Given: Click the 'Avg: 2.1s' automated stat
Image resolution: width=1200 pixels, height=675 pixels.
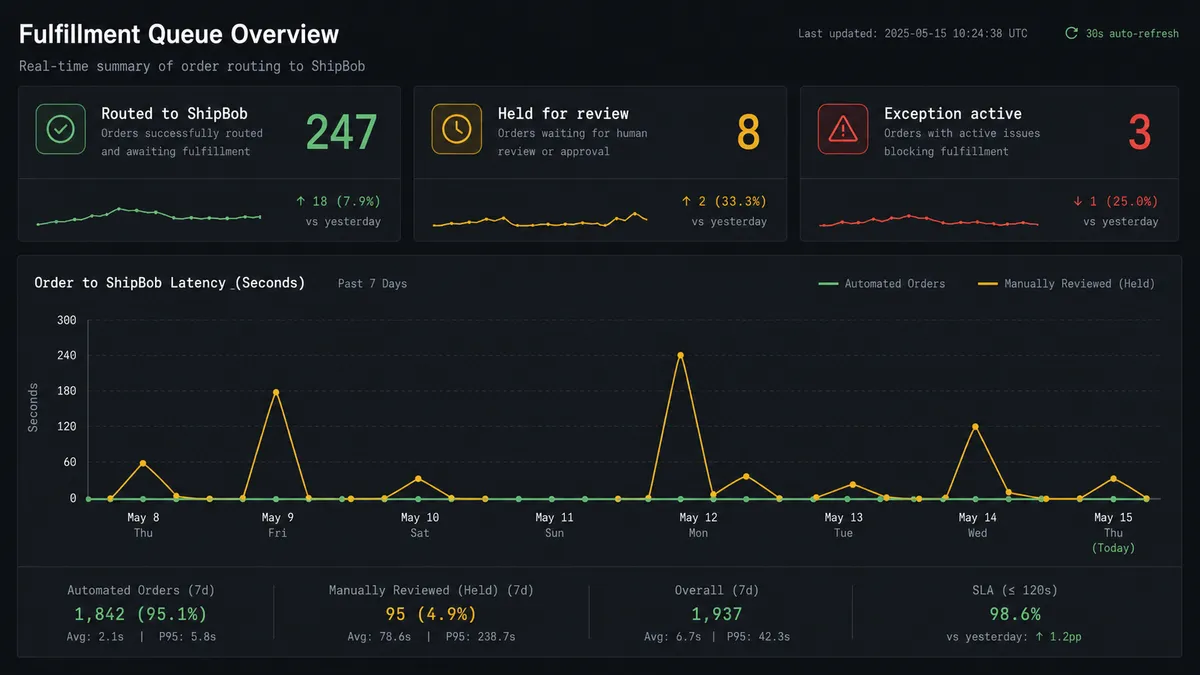Looking at the screenshot, I should tap(97, 637).
